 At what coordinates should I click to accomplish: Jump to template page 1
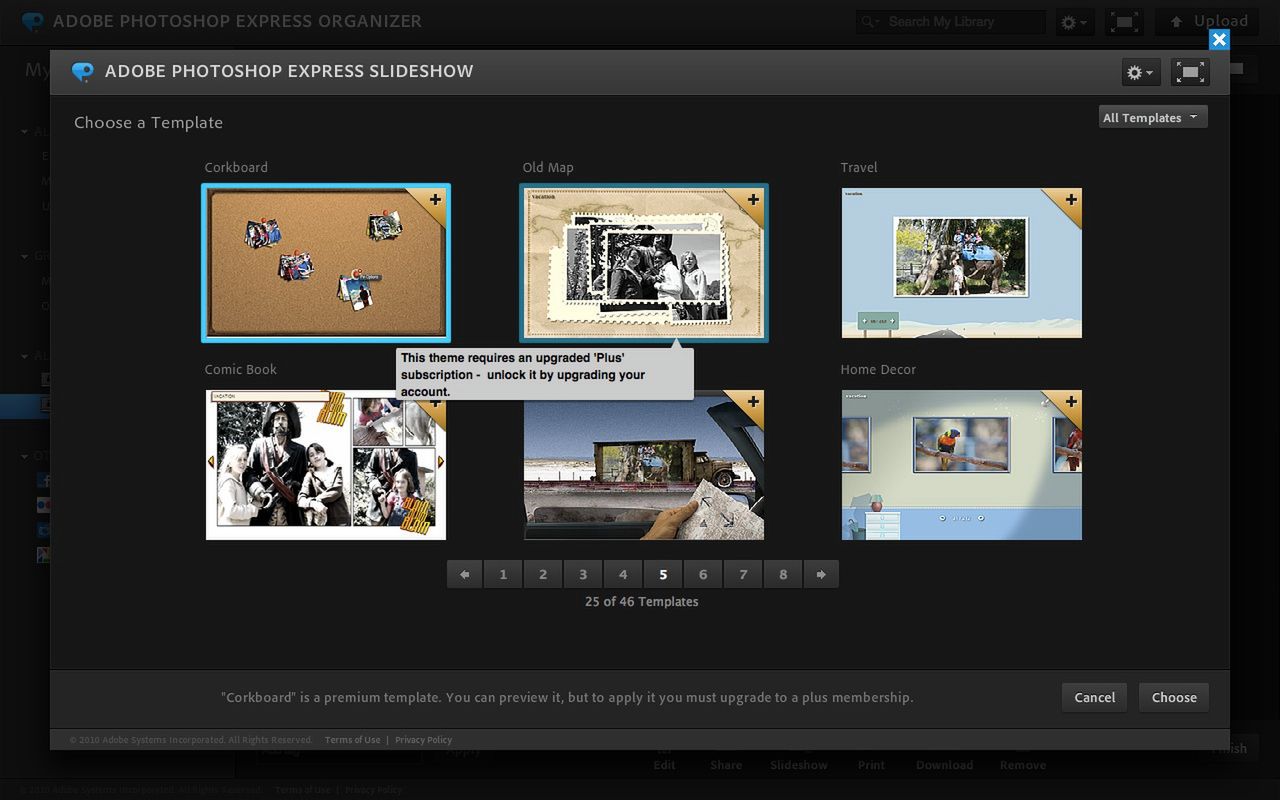click(503, 574)
